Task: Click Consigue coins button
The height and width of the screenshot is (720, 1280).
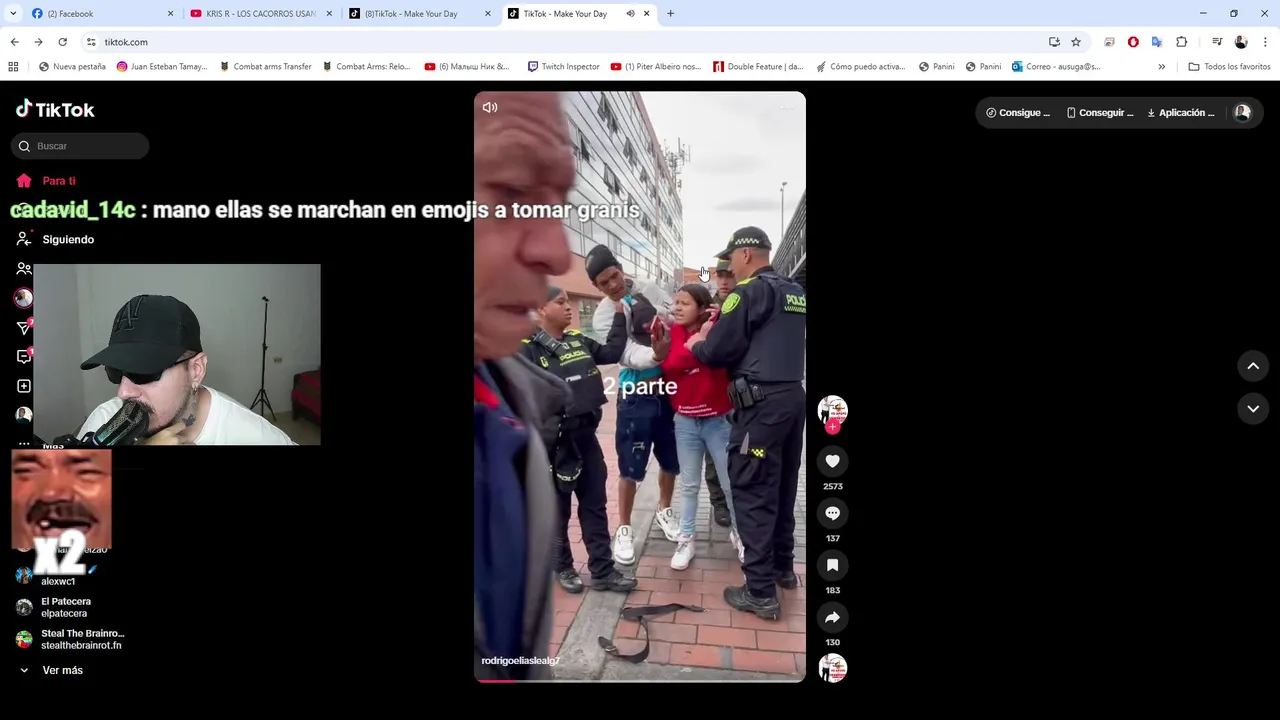Action: [x=1018, y=113]
